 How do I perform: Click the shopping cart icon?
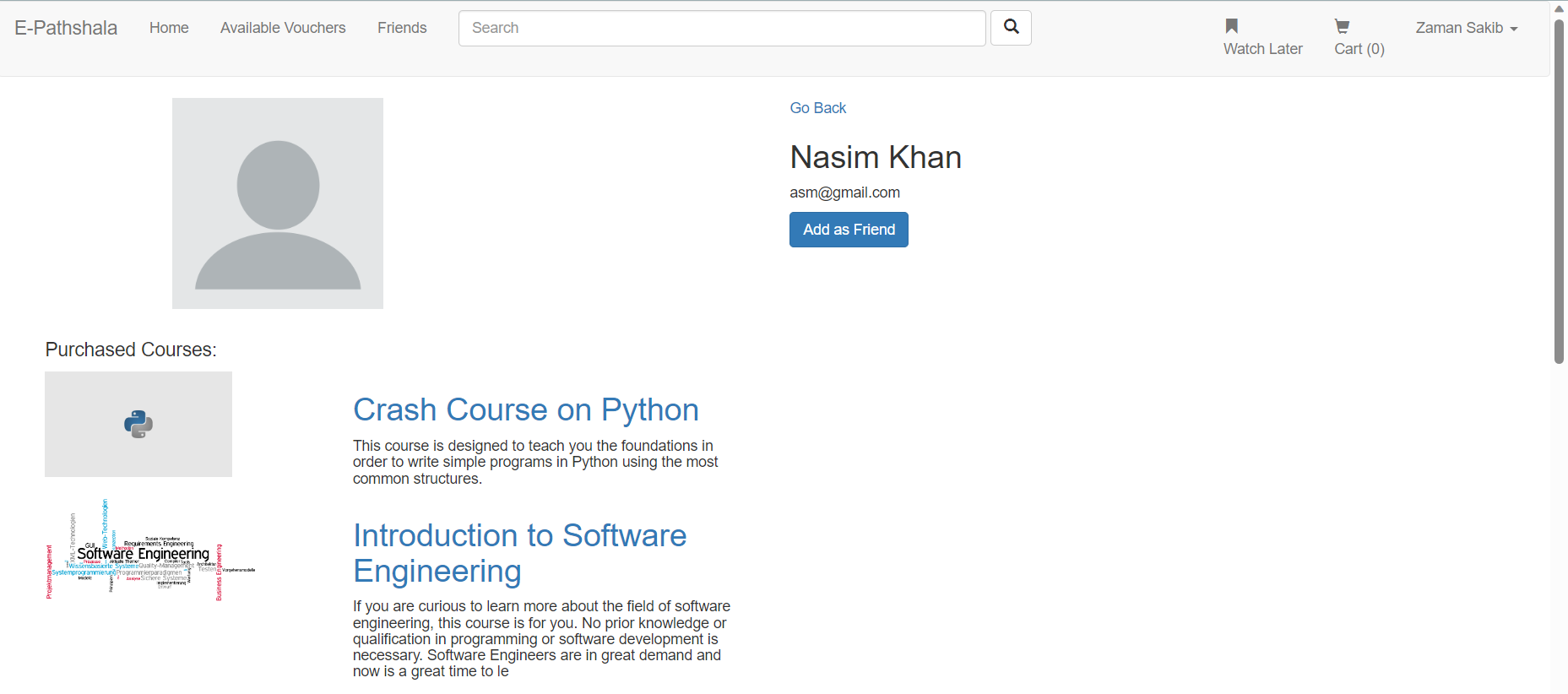1341,26
